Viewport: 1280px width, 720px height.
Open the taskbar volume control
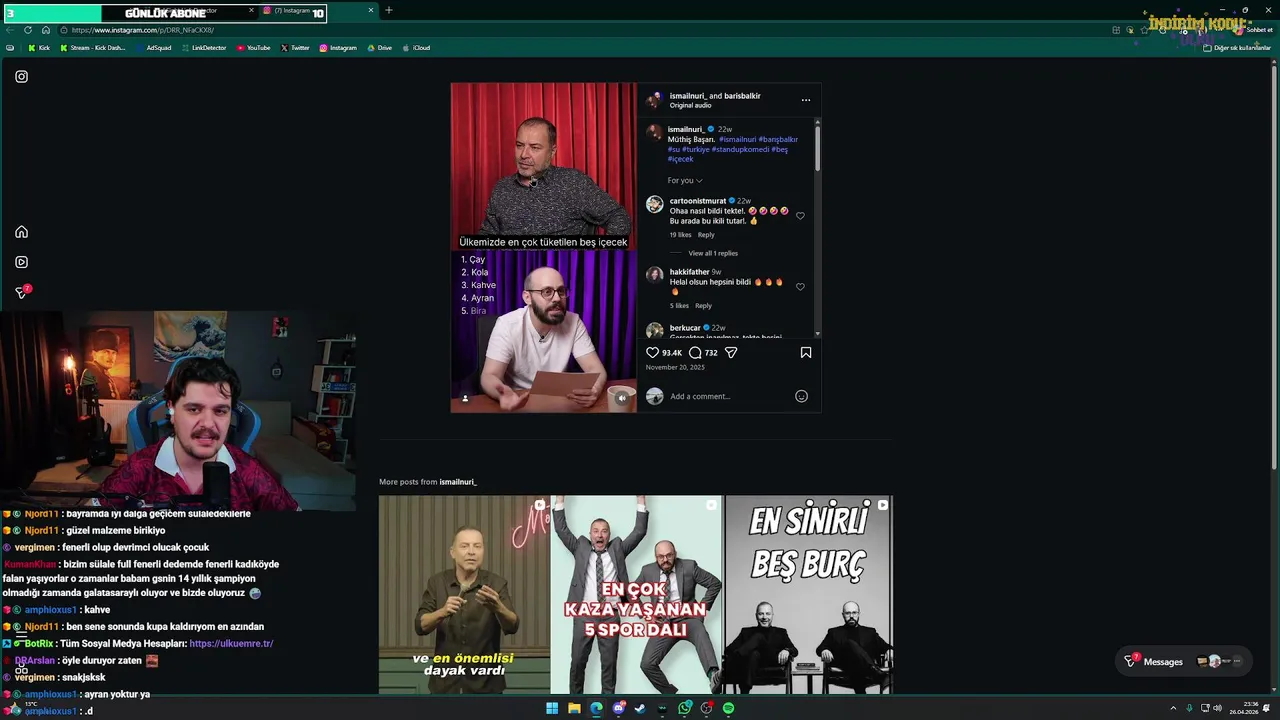[x=1217, y=708]
